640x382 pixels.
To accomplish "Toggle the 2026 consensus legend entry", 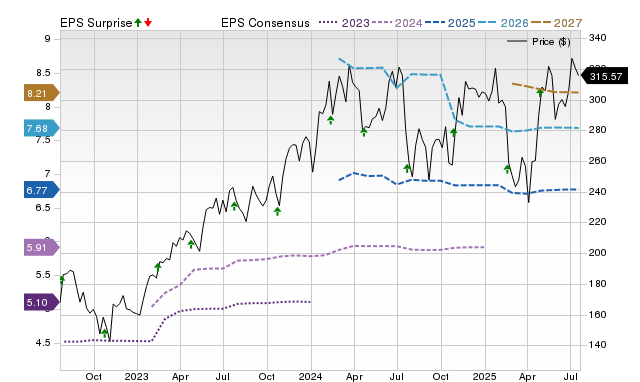I will (503, 23).
